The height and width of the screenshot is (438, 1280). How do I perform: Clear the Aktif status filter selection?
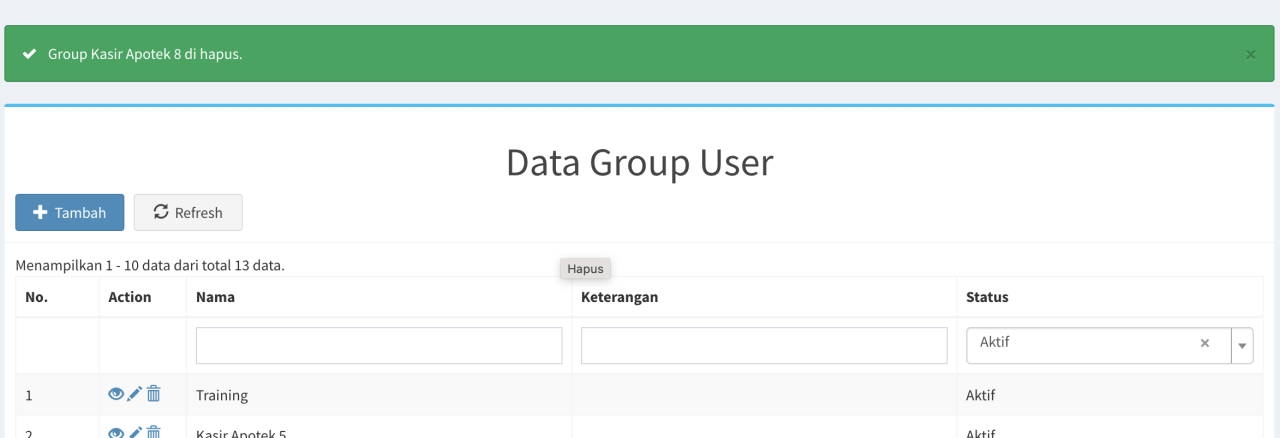coord(1205,343)
